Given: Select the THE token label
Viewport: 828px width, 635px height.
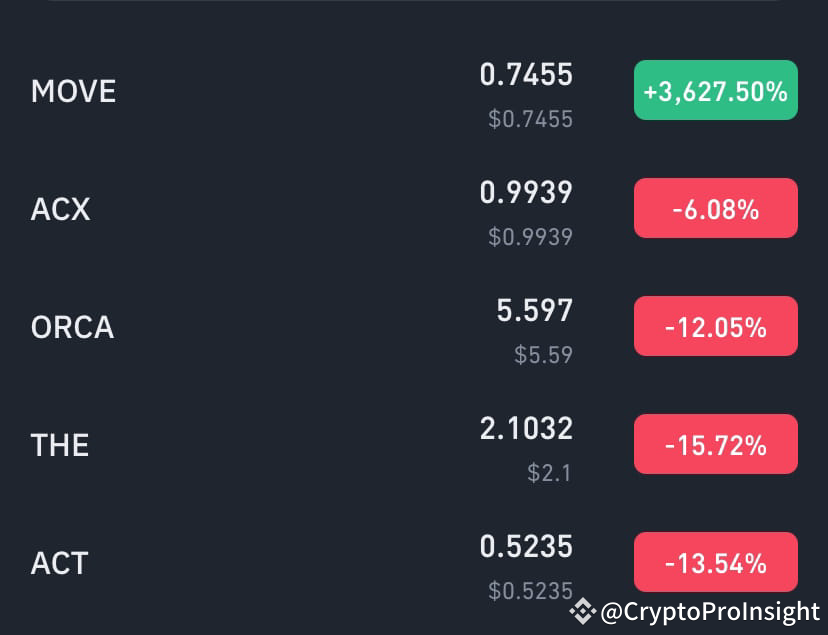Looking at the screenshot, I should click(x=60, y=445).
